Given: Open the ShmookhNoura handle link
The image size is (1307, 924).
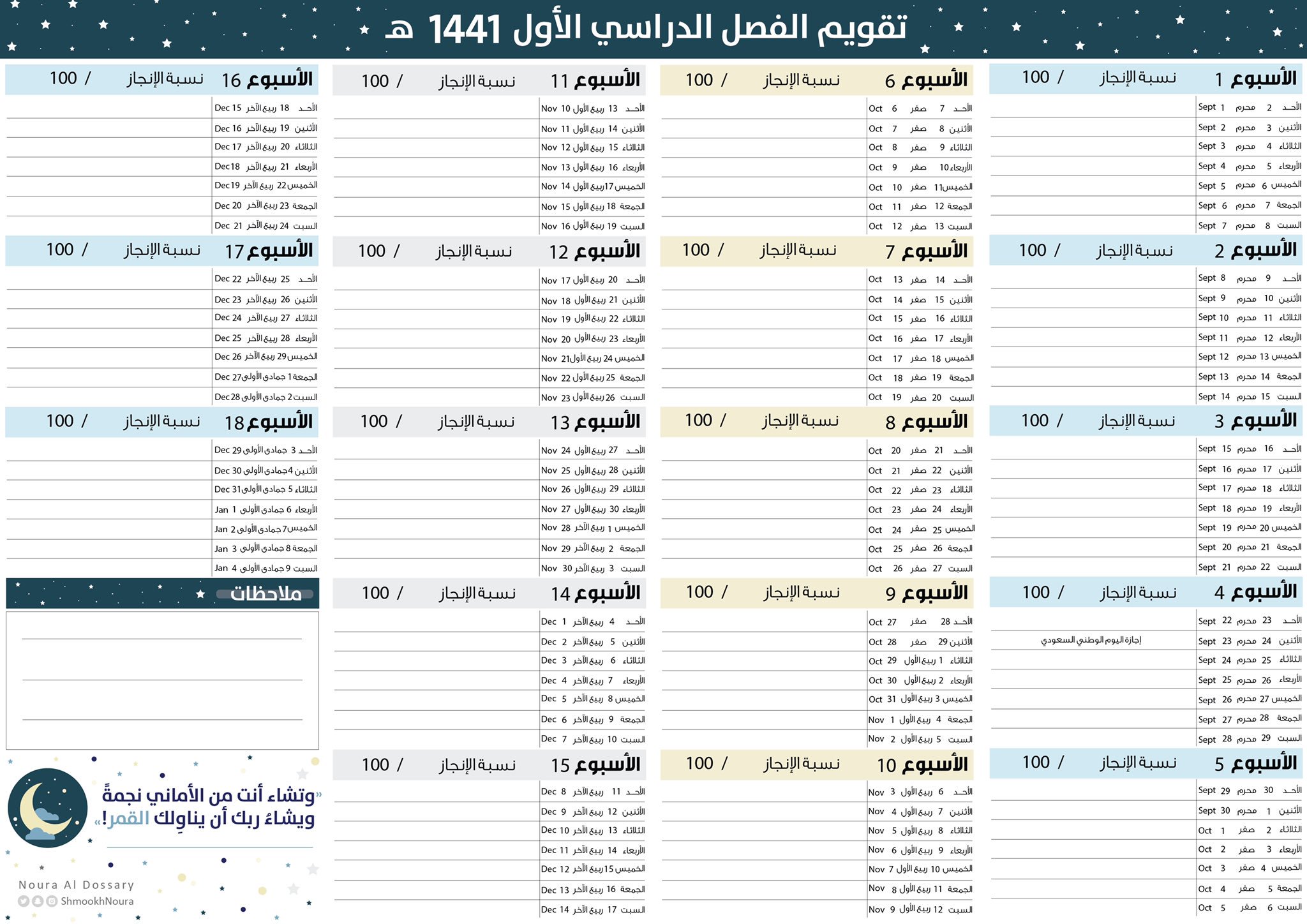Looking at the screenshot, I should click(x=97, y=901).
